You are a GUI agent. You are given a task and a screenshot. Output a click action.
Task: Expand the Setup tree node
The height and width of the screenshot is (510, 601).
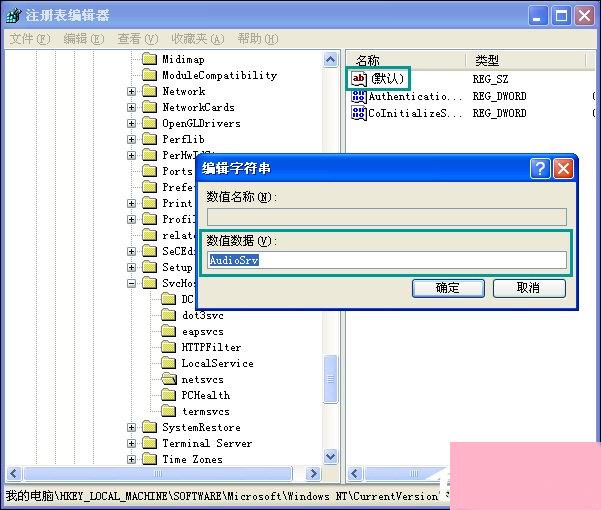tap(131, 267)
